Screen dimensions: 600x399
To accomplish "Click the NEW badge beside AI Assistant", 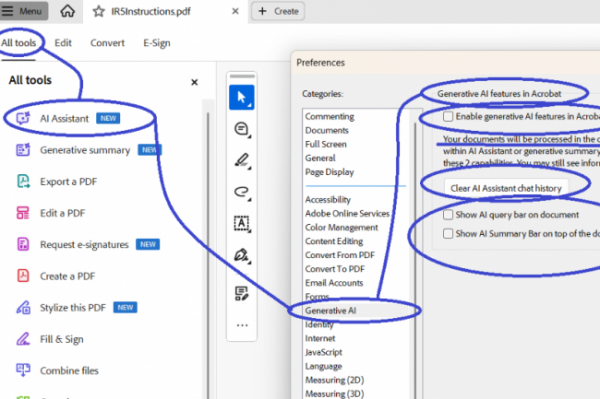I will tap(108, 118).
